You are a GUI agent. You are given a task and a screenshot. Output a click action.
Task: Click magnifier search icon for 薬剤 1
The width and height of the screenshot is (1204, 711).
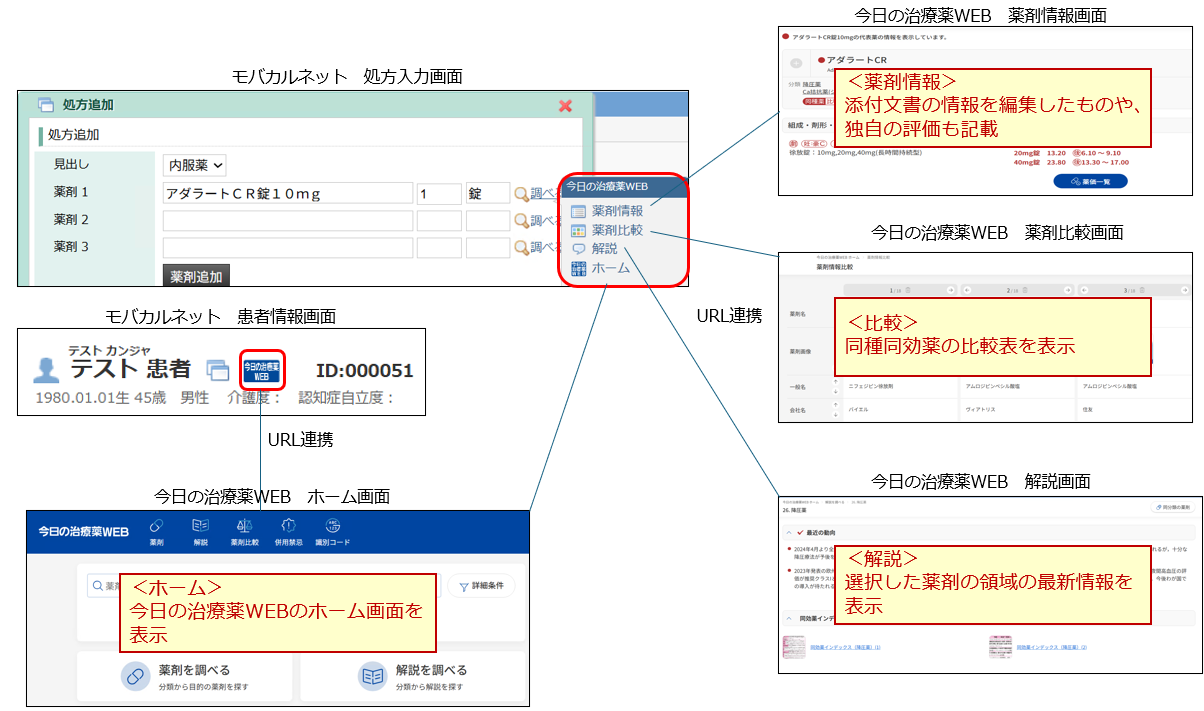[521, 194]
